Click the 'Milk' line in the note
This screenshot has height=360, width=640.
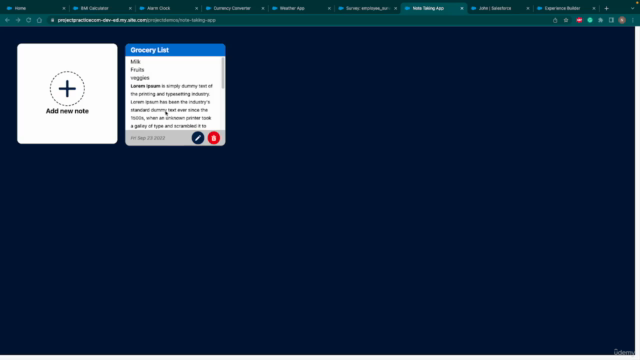[136, 62]
